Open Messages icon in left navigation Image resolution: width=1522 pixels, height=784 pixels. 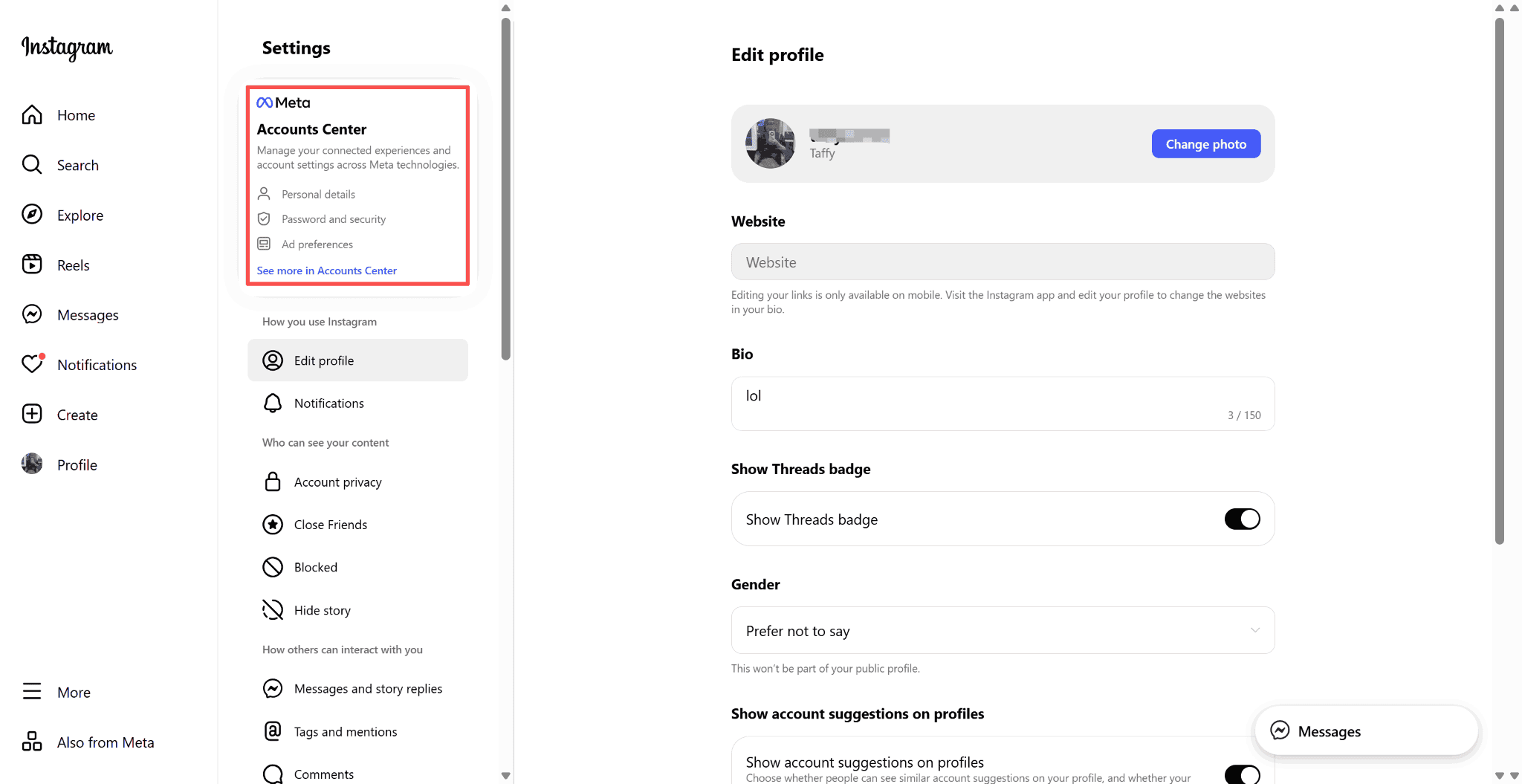[32, 314]
